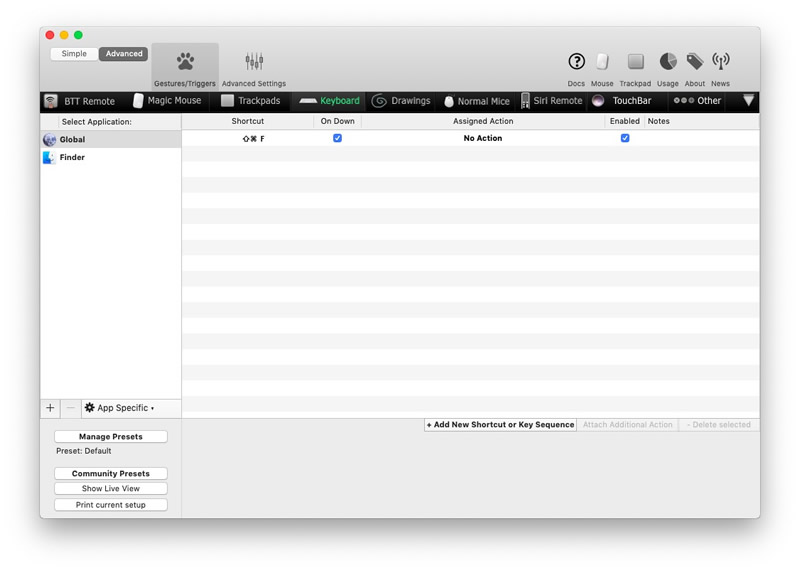Click the On Down column header

(x=337, y=121)
